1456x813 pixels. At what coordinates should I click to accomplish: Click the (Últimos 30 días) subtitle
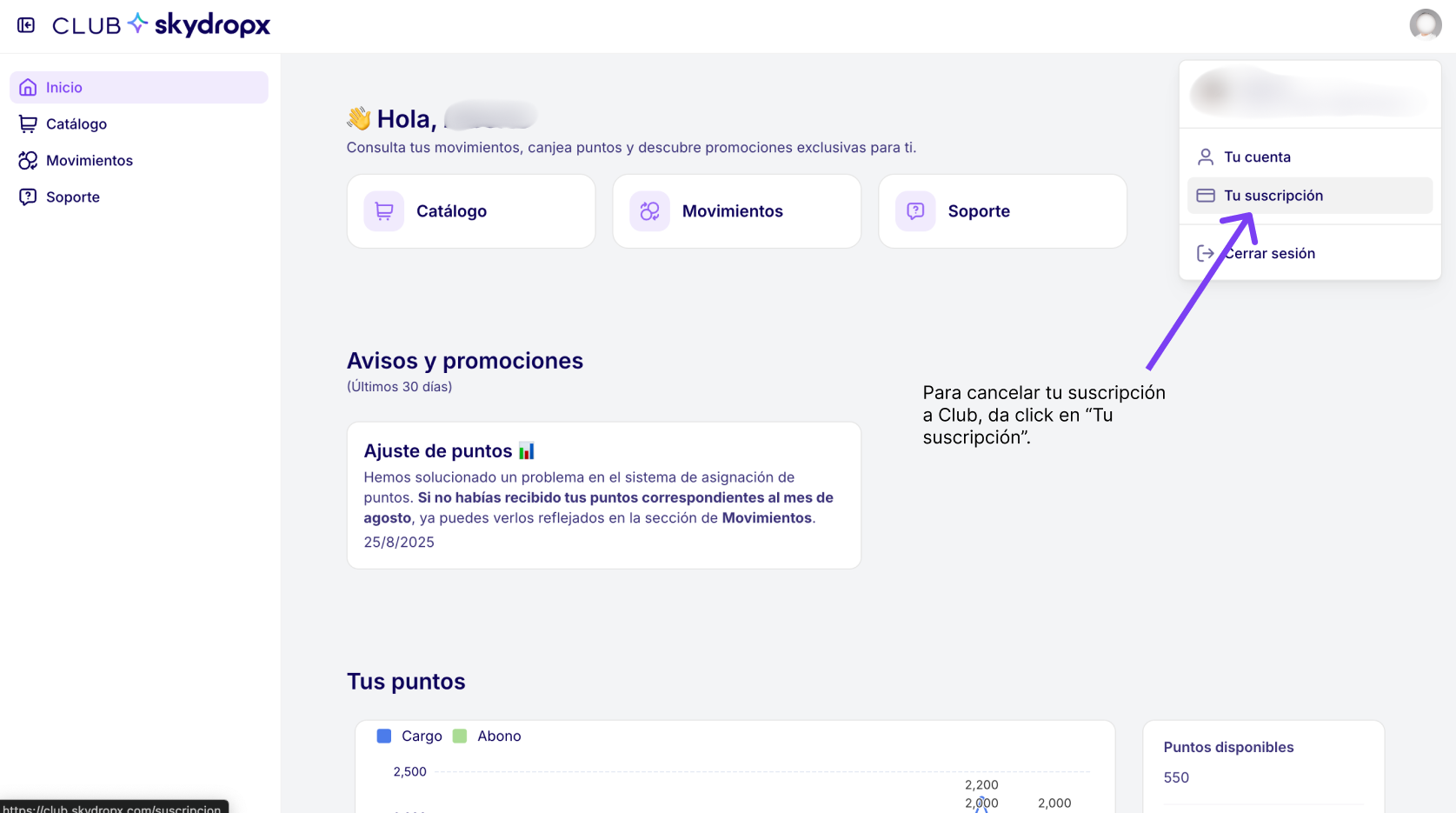pyautogui.click(x=400, y=387)
